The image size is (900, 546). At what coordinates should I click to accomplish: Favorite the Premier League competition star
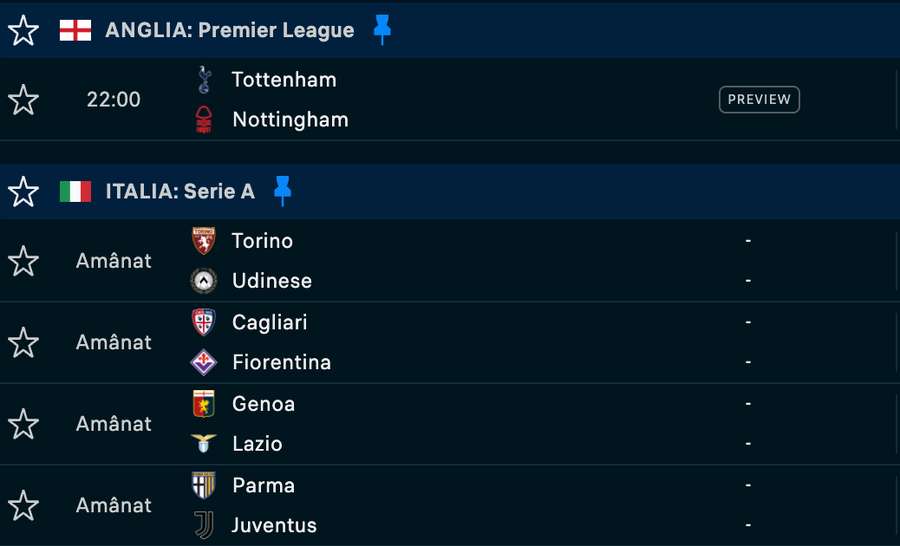click(23, 30)
